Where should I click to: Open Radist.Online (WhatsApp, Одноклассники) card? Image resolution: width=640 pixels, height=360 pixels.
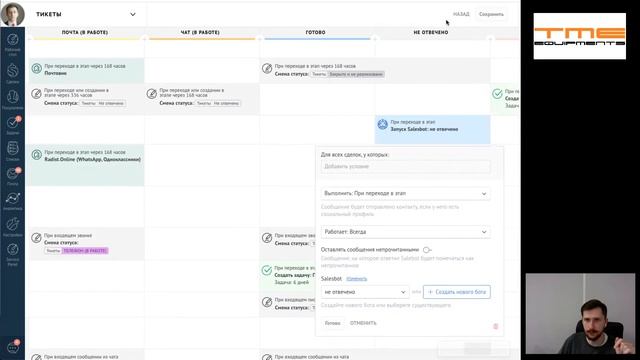pos(86,165)
